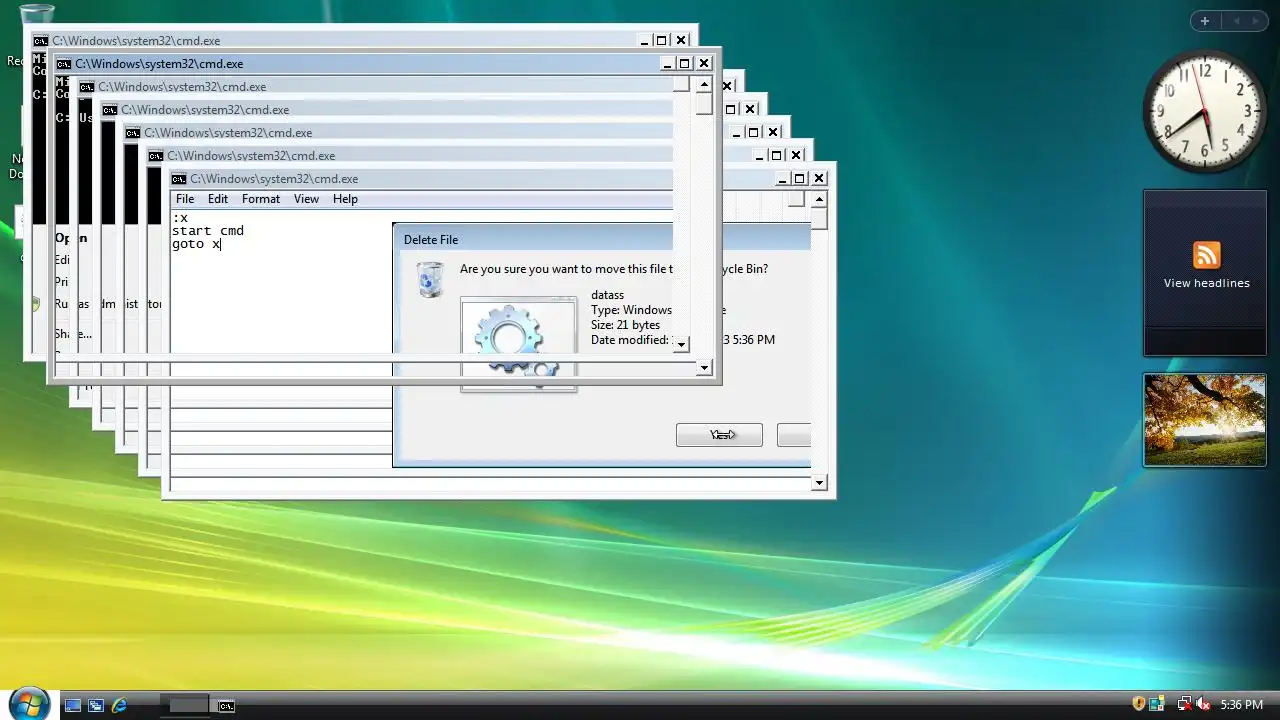
Task: Click the 'start cmd' line in the text editor
Action: 208,231
